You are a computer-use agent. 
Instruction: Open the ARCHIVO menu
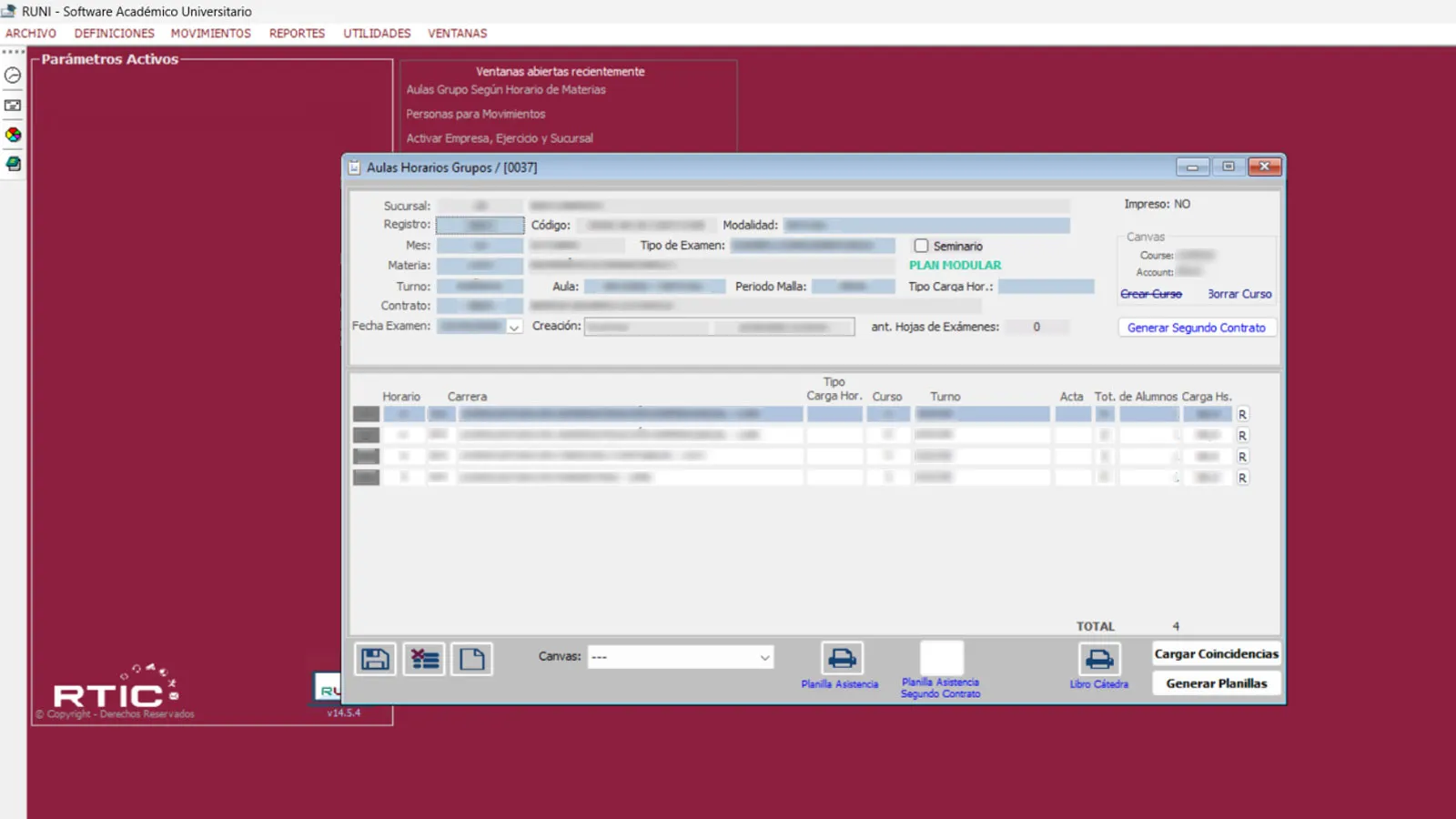pyautogui.click(x=31, y=34)
